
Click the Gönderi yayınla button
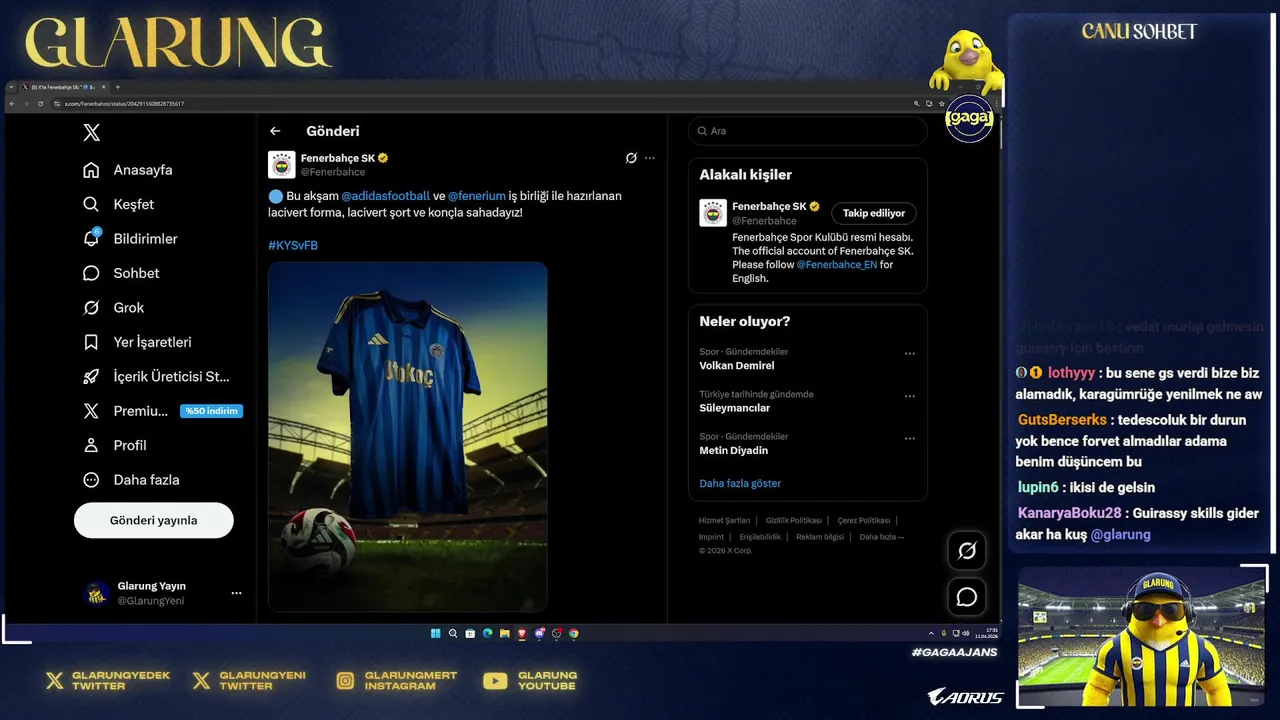point(153,520)
